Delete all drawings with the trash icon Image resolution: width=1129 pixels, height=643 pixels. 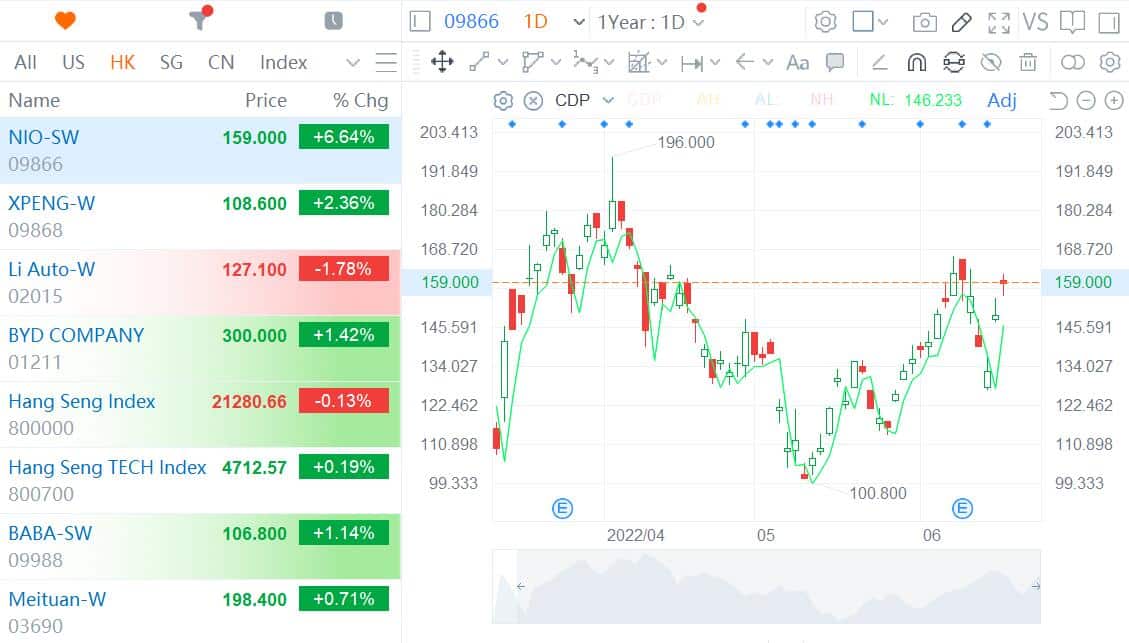tap(1030, 62)
